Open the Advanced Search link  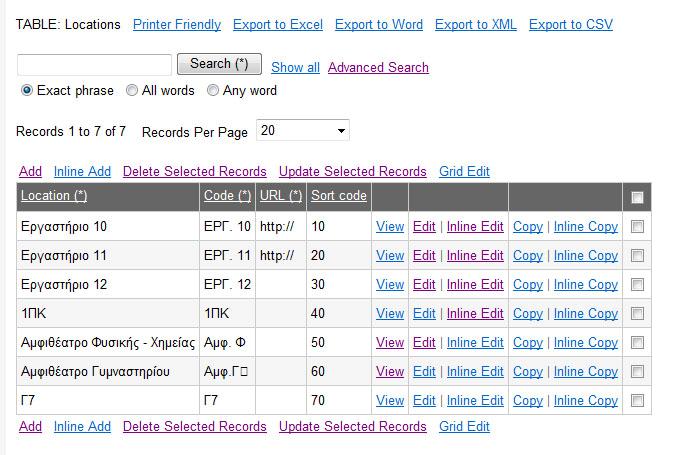coord(378,67)
